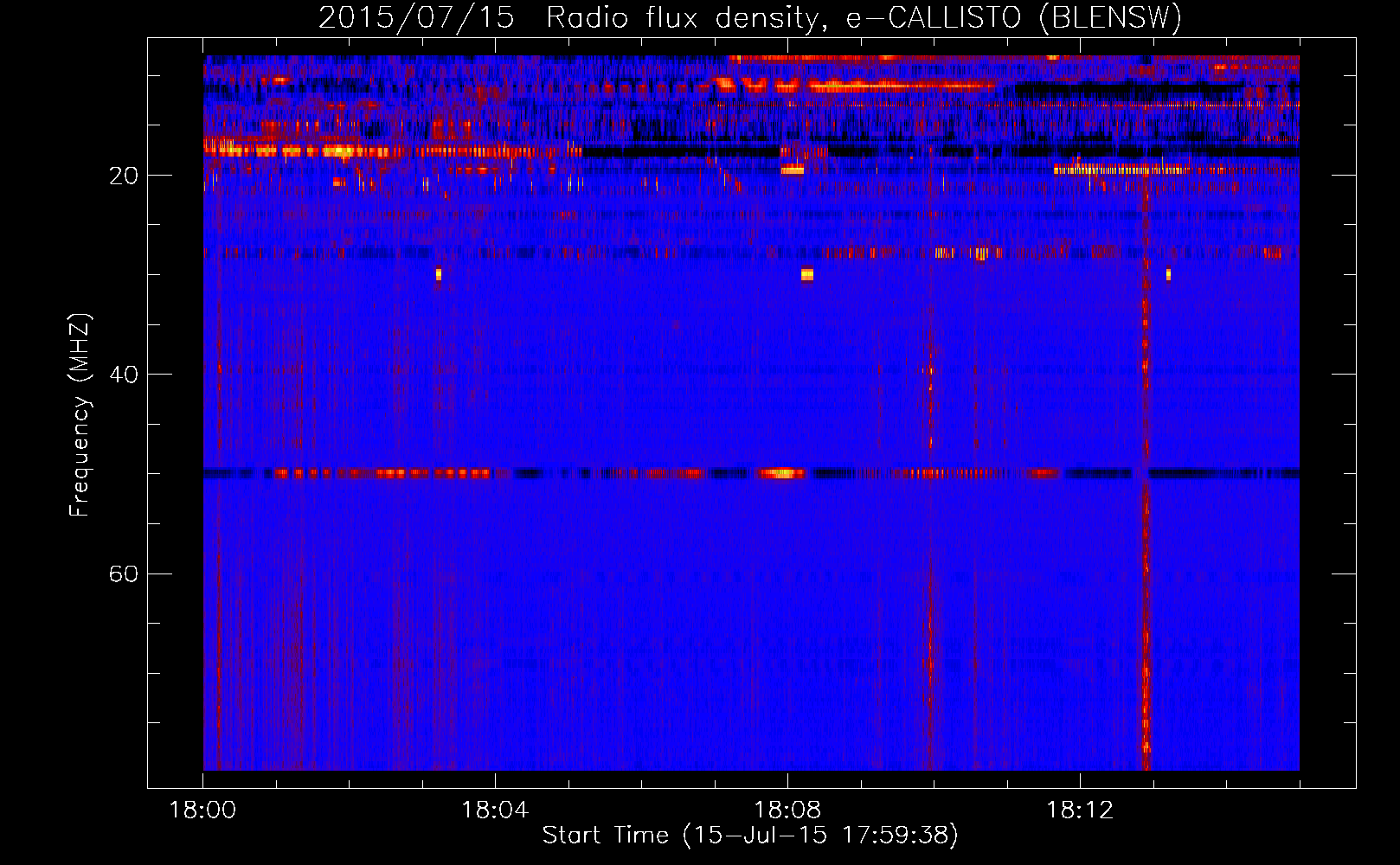Click the 18:12 time tick label
This screenshot has width=1400, height=865.
pos(1080,811)
